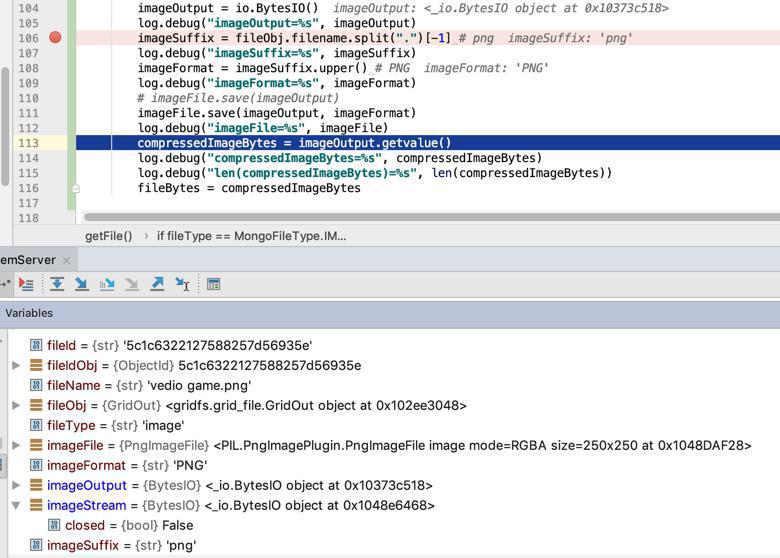Select the emServer debug tab

point(28,260)
